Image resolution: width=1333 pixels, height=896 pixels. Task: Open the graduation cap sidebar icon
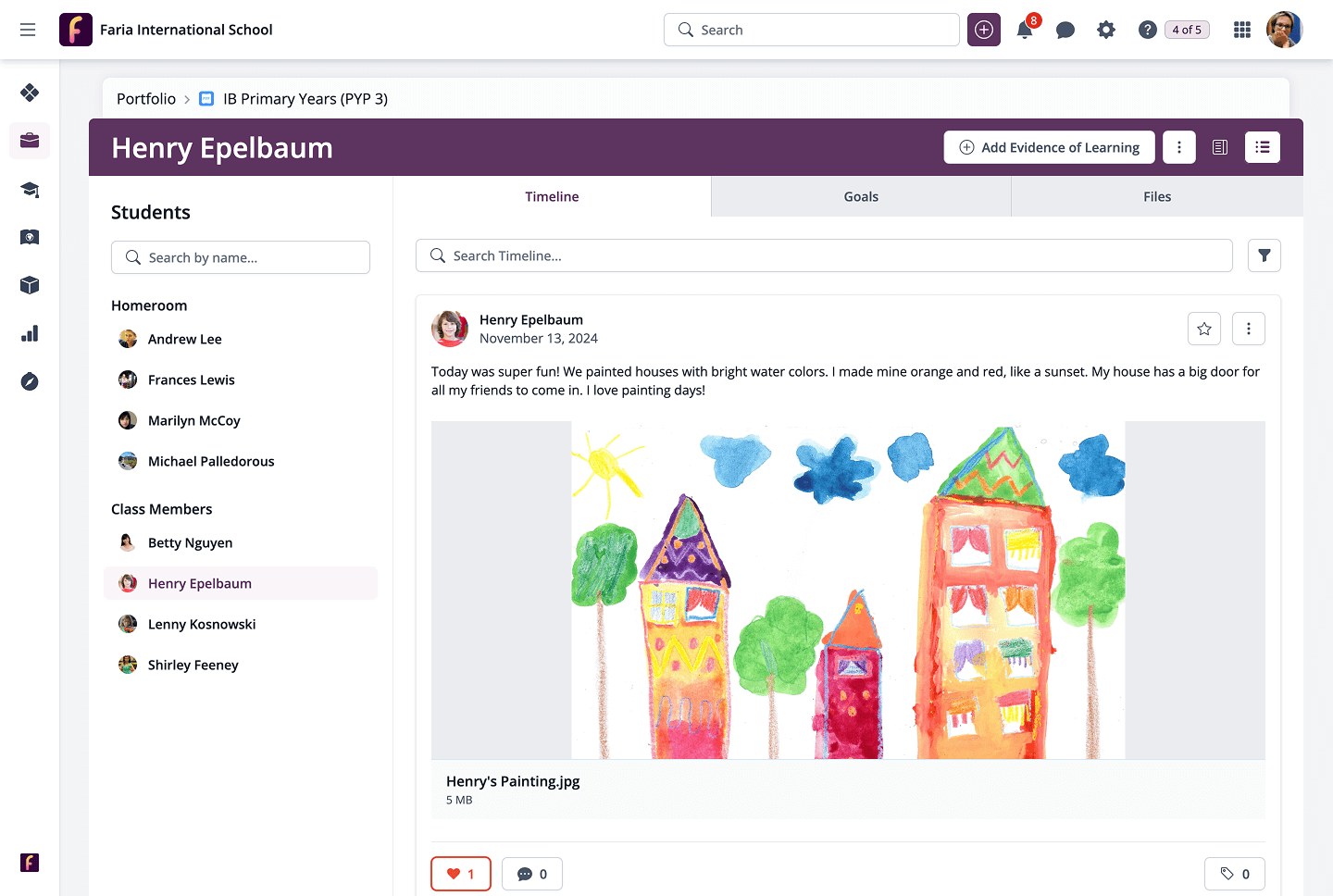[30, 189]
